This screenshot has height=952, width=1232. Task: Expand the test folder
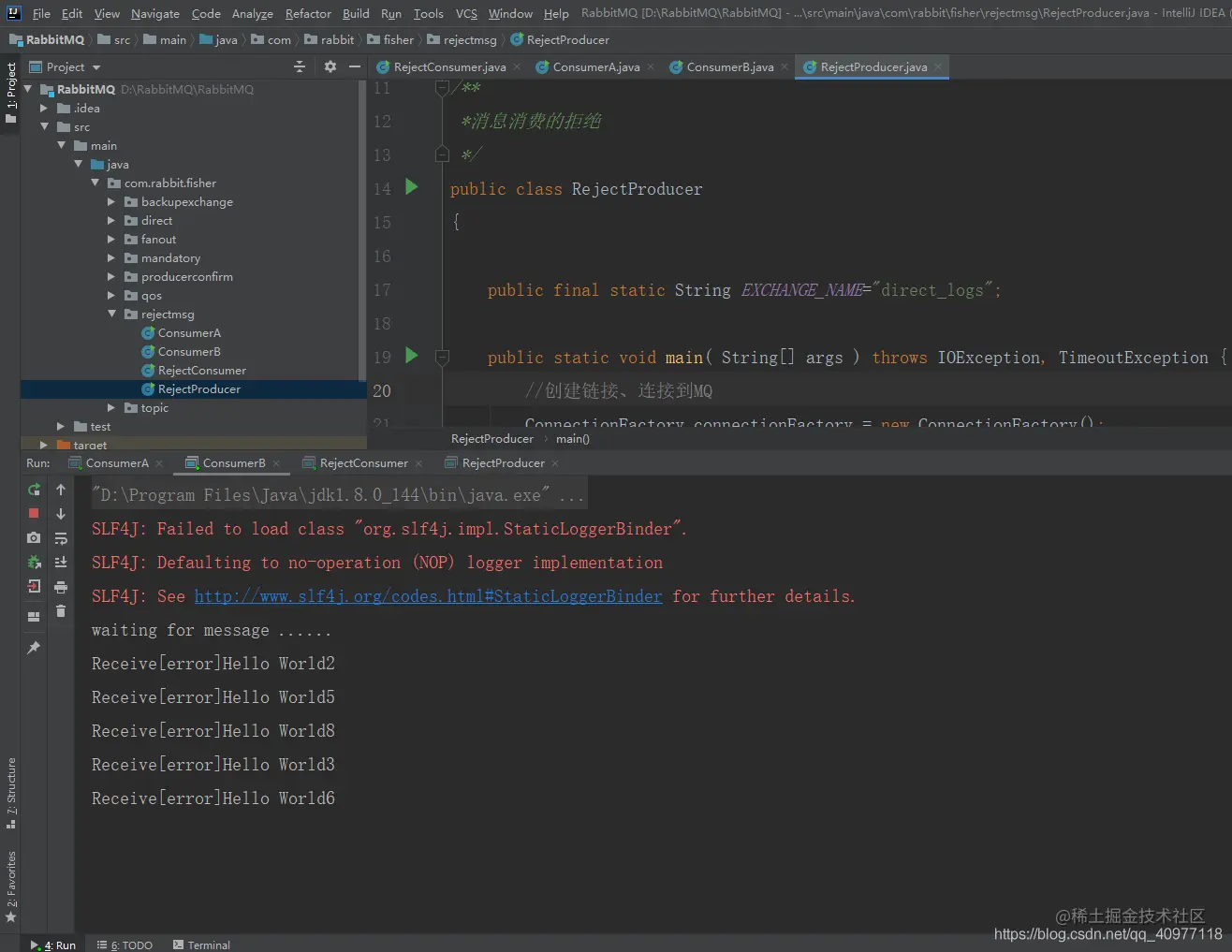(61, 426)
